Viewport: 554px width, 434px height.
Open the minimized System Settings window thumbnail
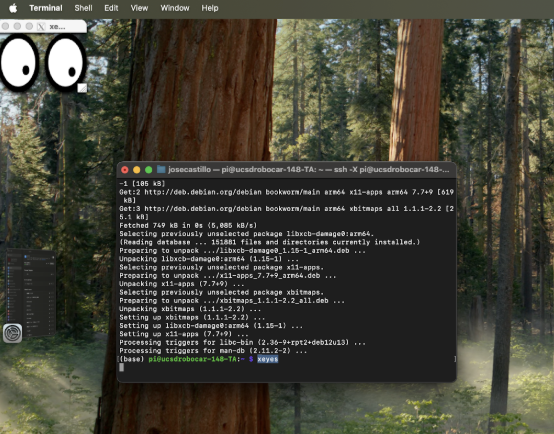point(31,293)
